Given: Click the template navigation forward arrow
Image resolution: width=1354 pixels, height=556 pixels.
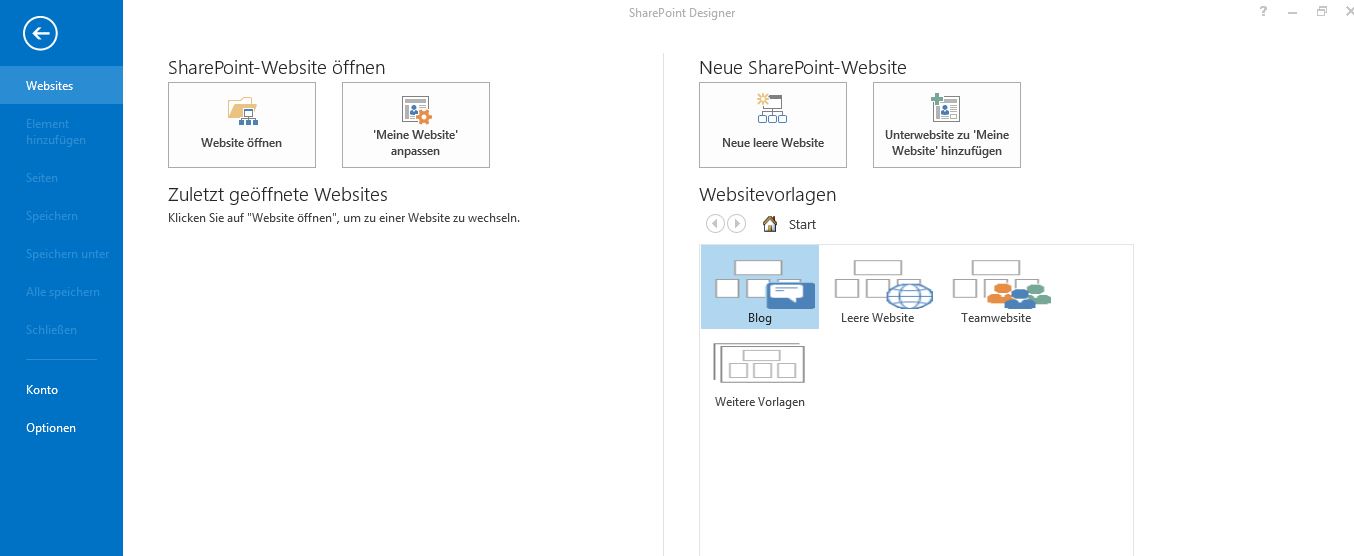Looking at the screenshot, I should (x=737, y=224).
